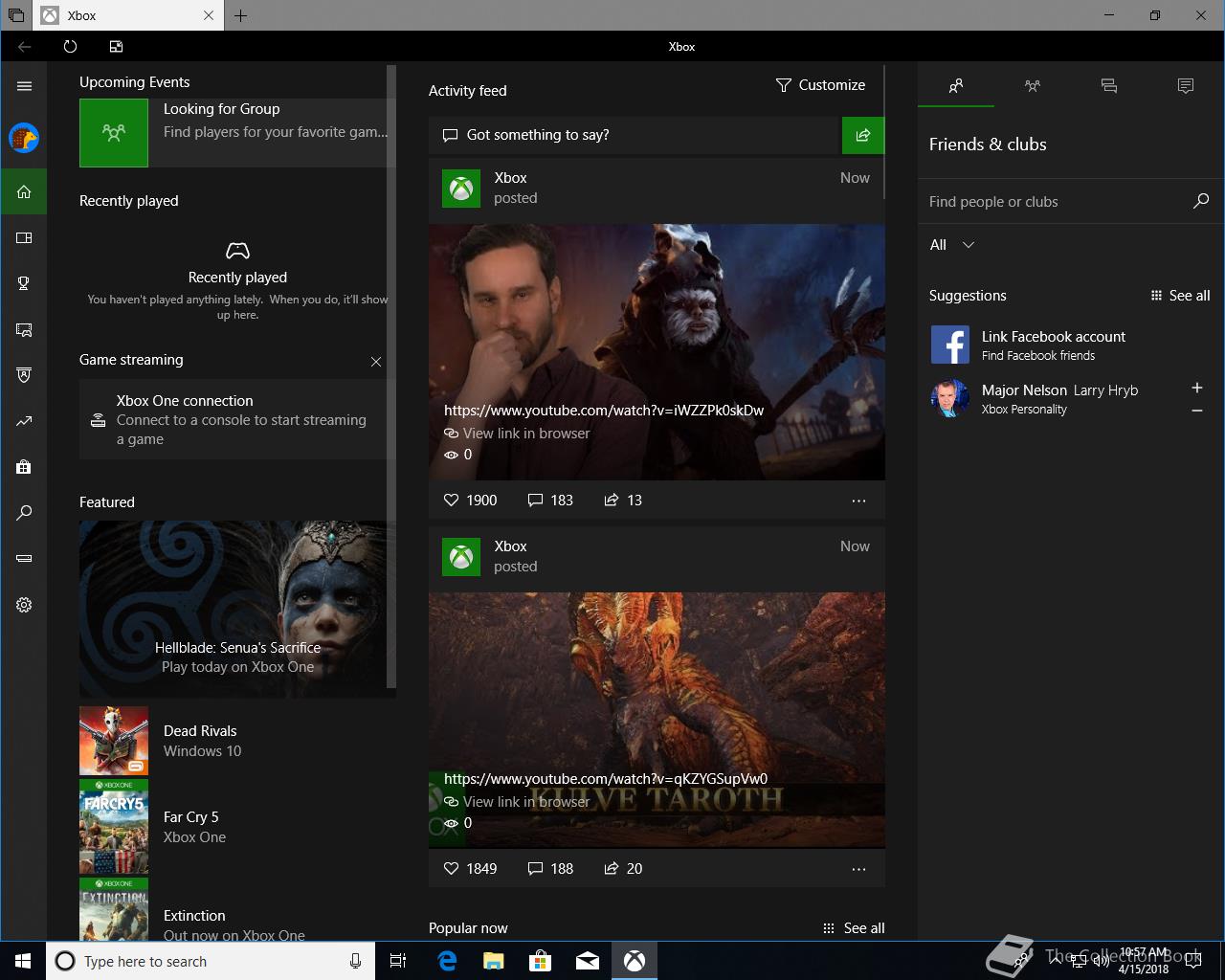Launch Edge from taskbar
Viewport: 1225px width, 980px height.
[447, 961]
